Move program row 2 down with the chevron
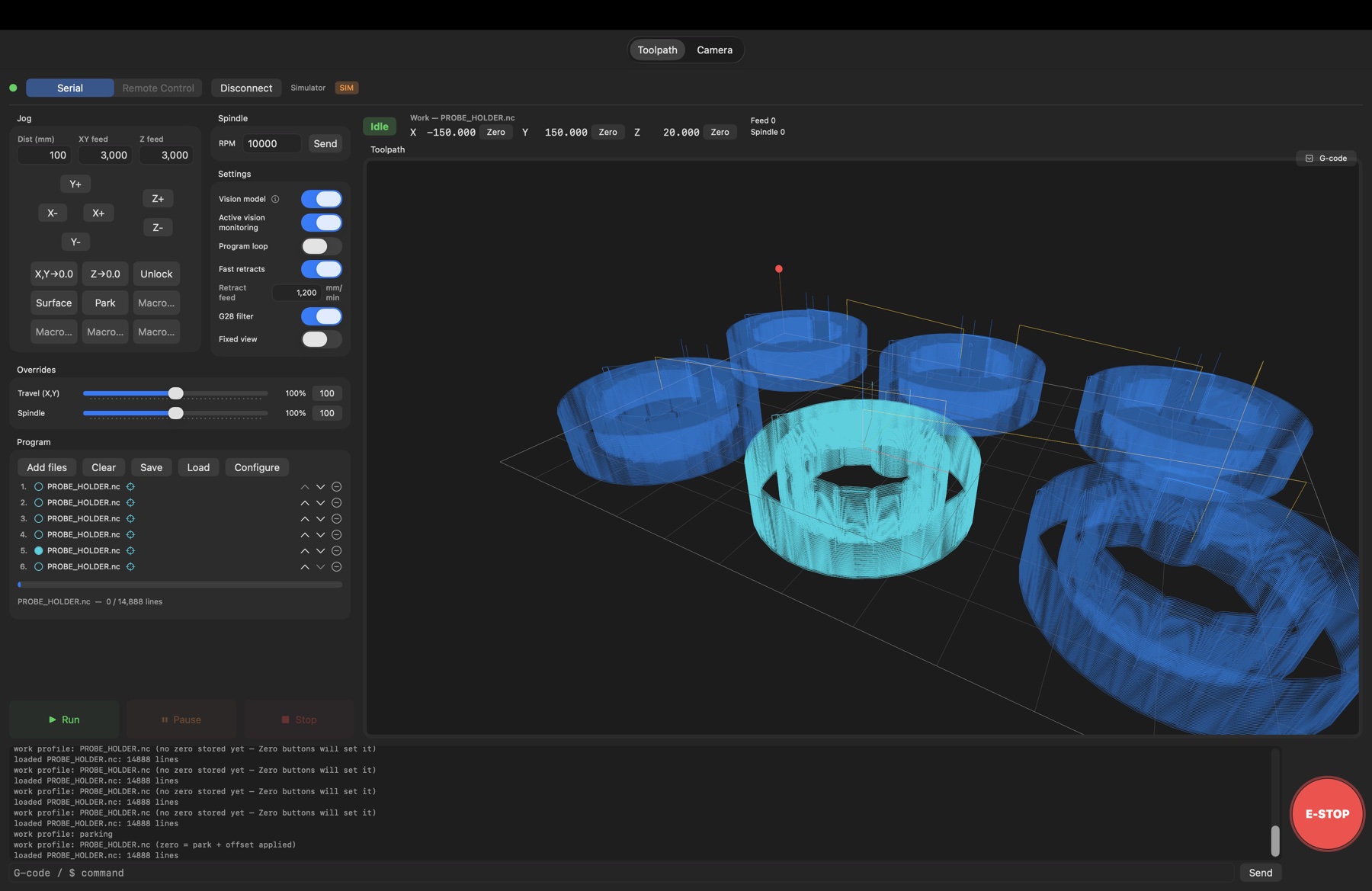The image size is (1372, 891). (321, 502)
